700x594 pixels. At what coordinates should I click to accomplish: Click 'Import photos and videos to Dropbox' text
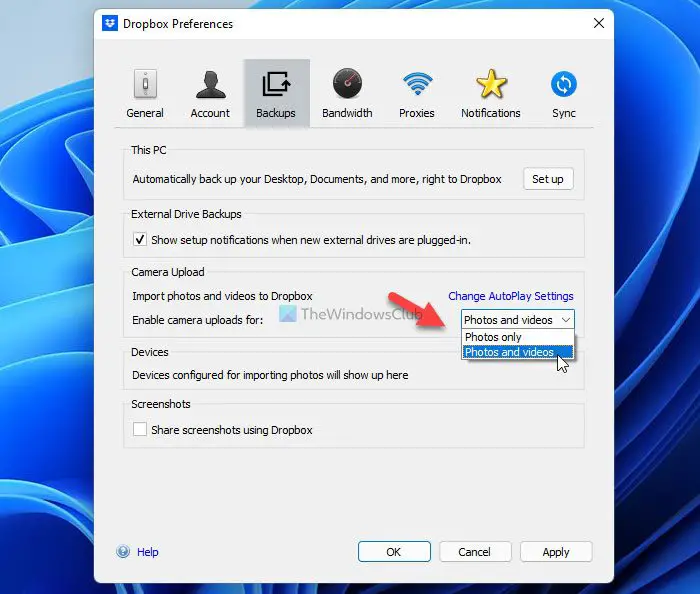coord(222,296)
